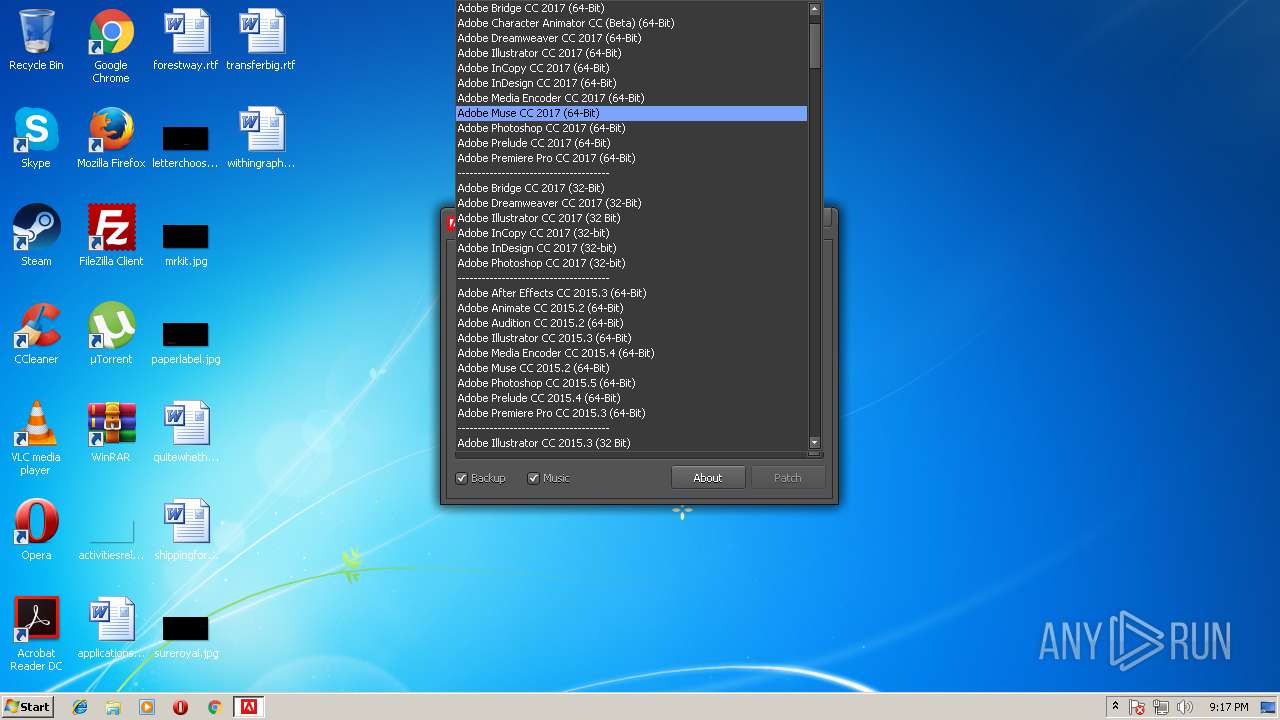Open the applications document icon
Image resolution: width=1280 pixels, height=720 pixels.
coord(111,629)
